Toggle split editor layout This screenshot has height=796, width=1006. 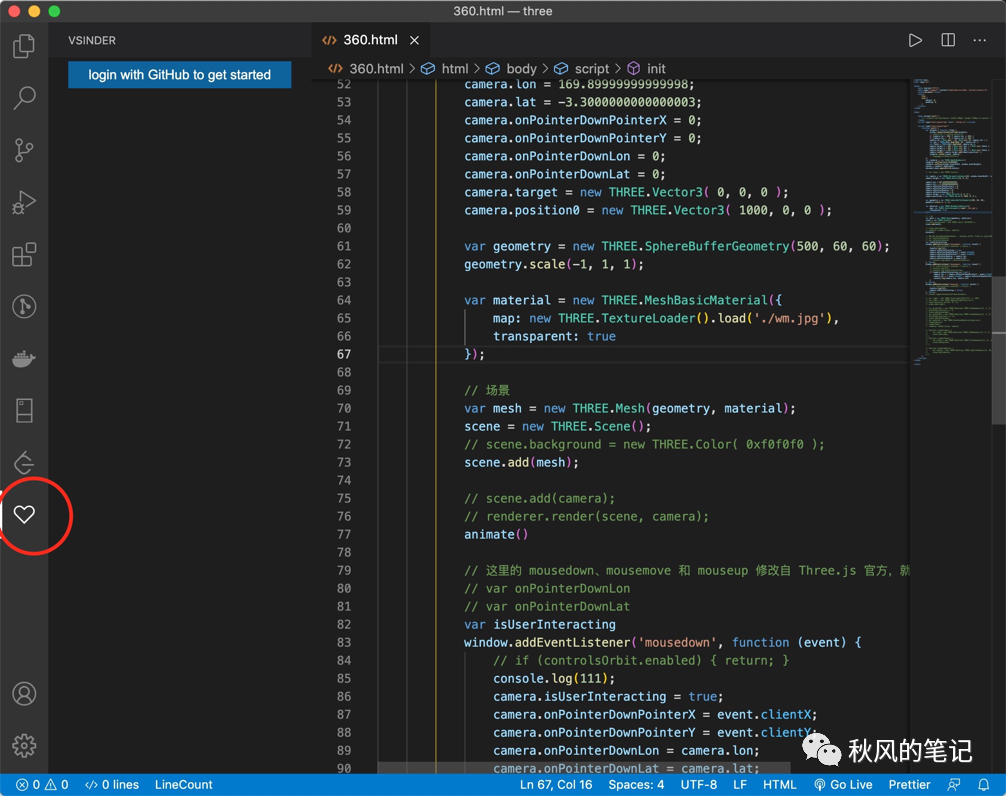click(x=948, y=40)
